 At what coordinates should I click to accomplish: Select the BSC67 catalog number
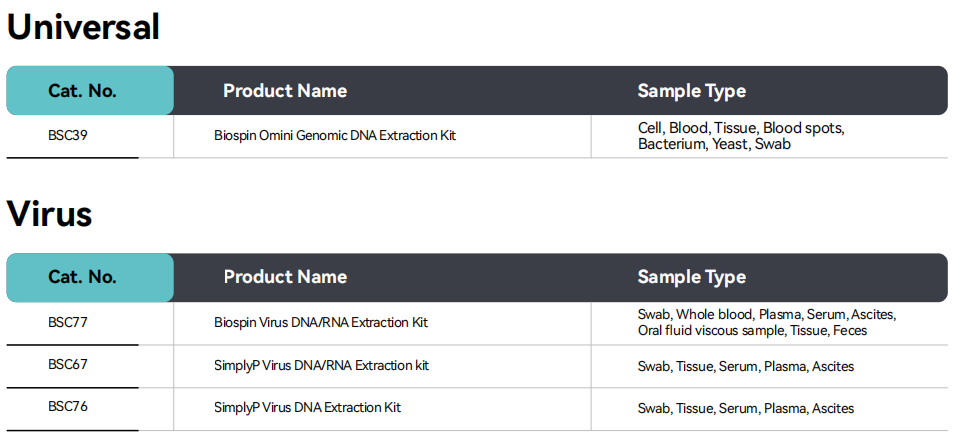[x=68, y=365]
